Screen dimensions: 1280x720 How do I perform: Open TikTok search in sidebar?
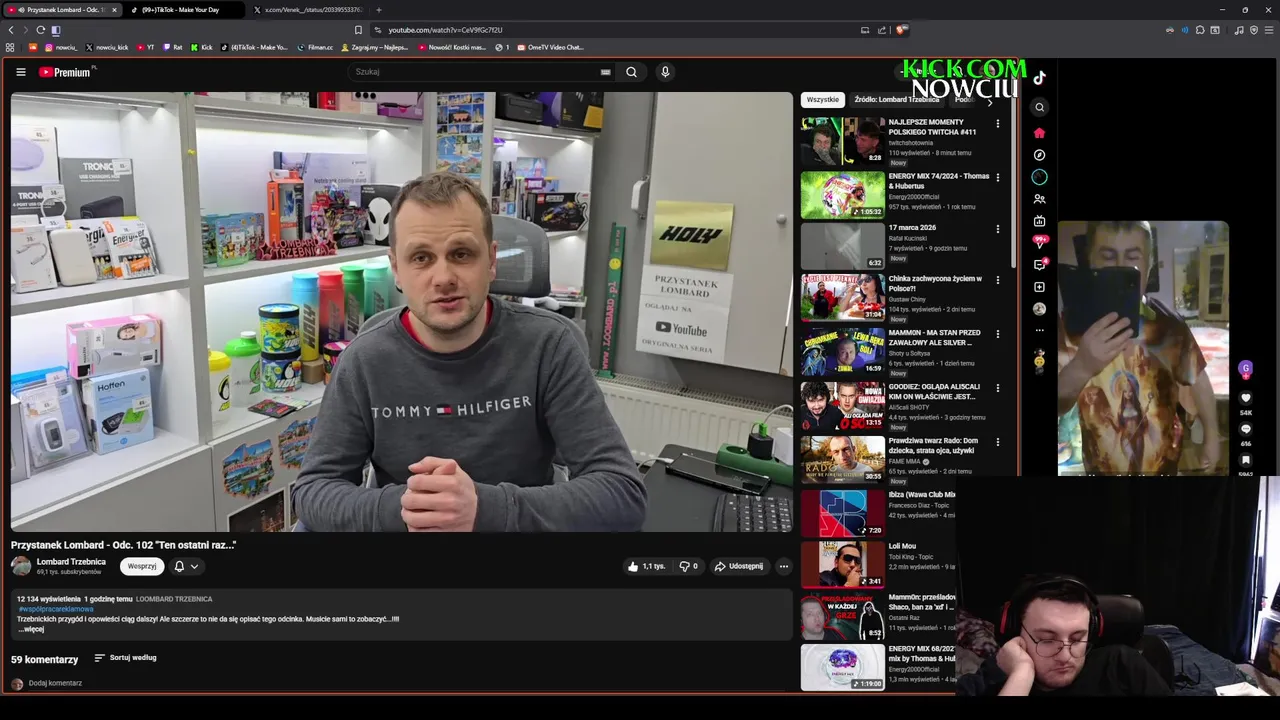coord(1039,107)
